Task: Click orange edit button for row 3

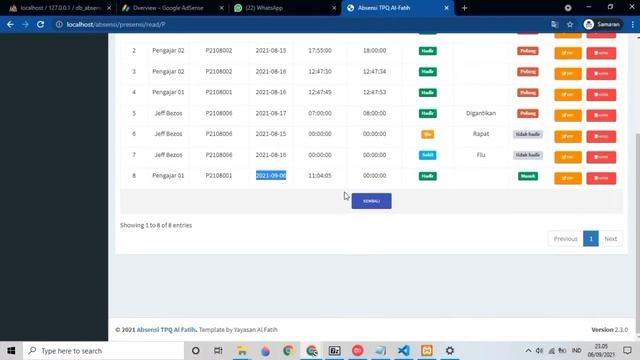Action: (568, 74)
